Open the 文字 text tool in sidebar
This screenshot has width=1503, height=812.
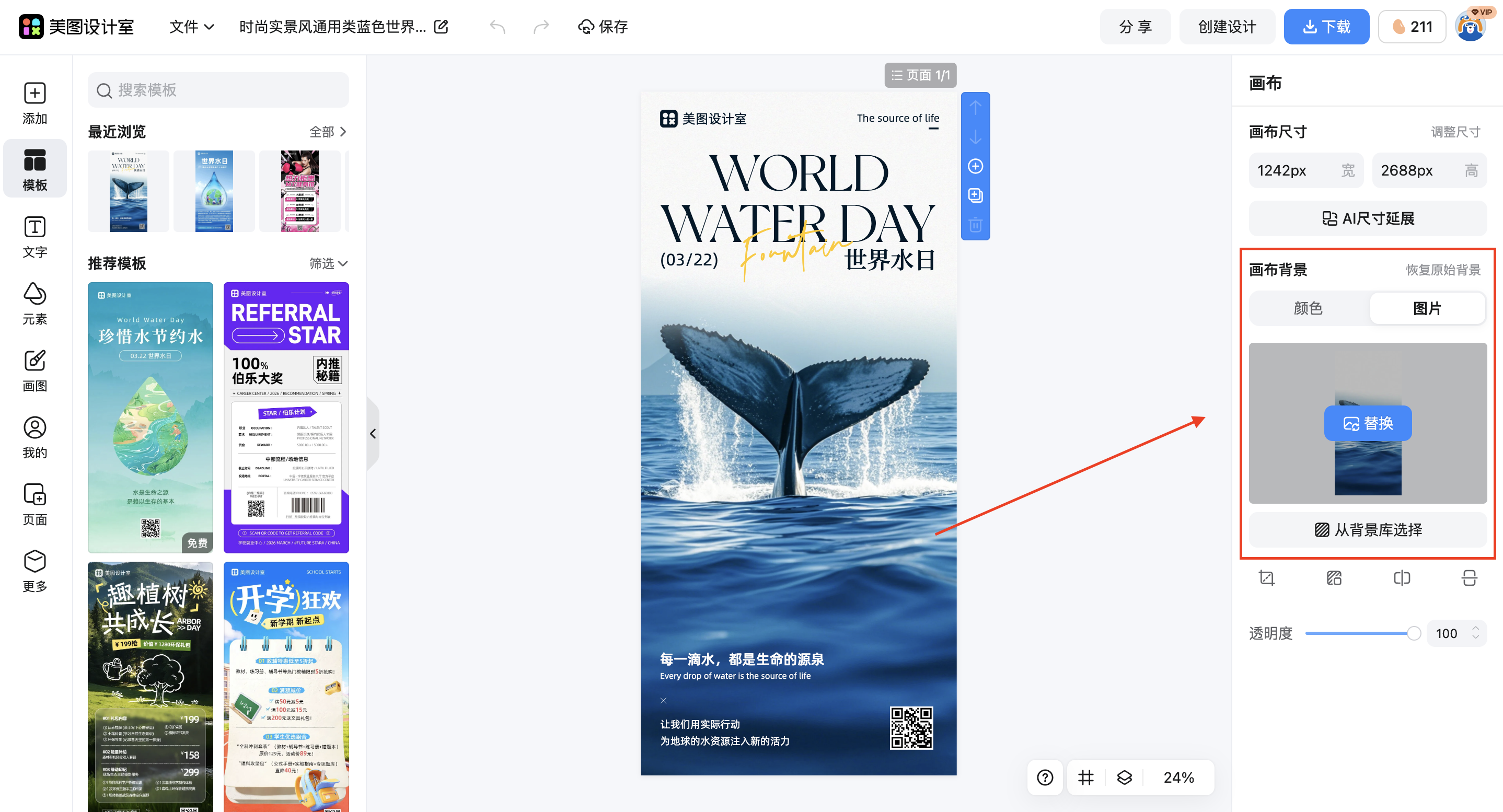[34, 236]
